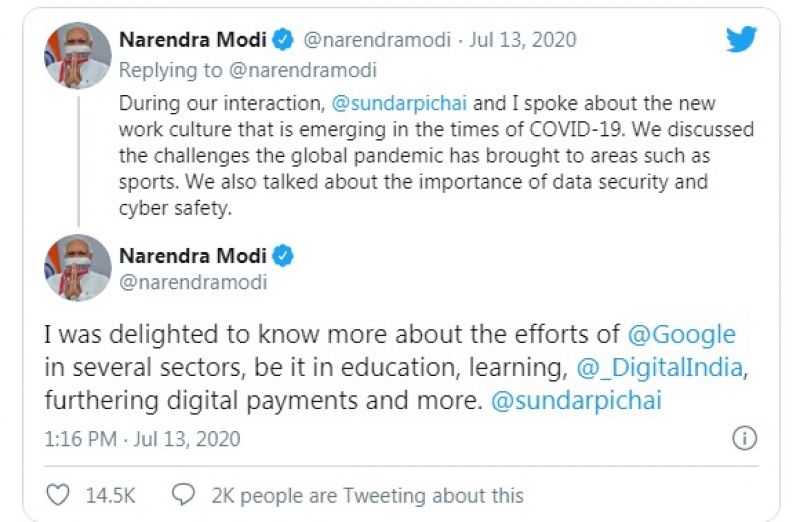Click verified badge beside the lower Narendra Modi name
The height and width of the screenshot is (522, 800).
click(284, 256)
